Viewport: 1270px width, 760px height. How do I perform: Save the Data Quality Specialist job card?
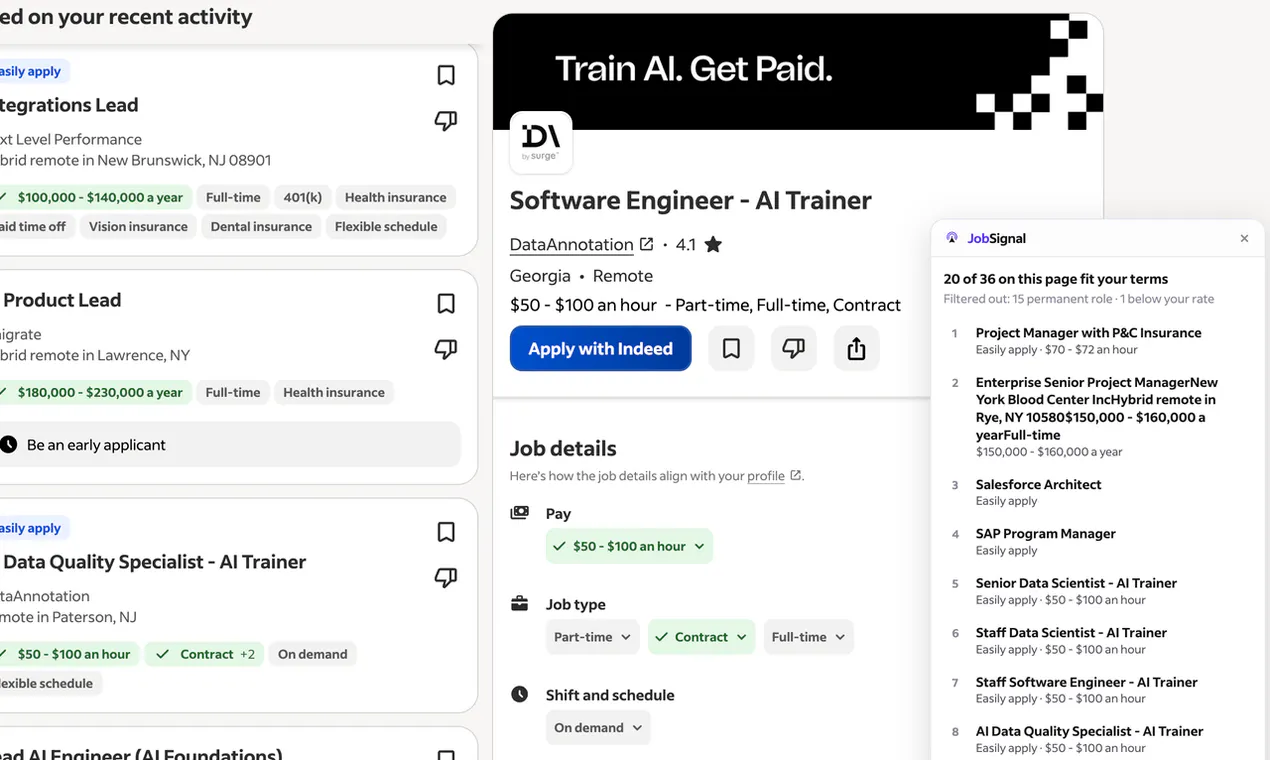pyautogui.click(x=446, y=532)
